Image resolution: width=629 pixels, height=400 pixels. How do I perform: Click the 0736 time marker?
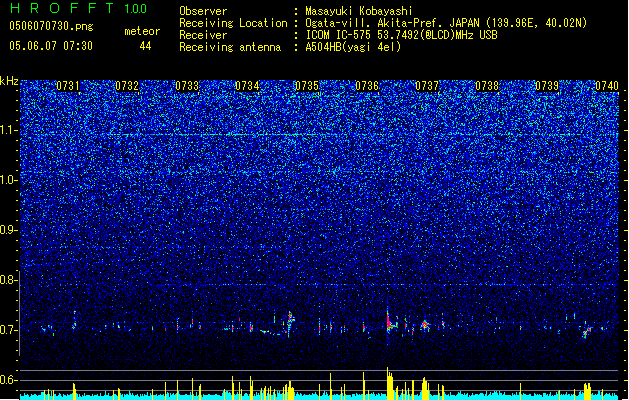367,86
